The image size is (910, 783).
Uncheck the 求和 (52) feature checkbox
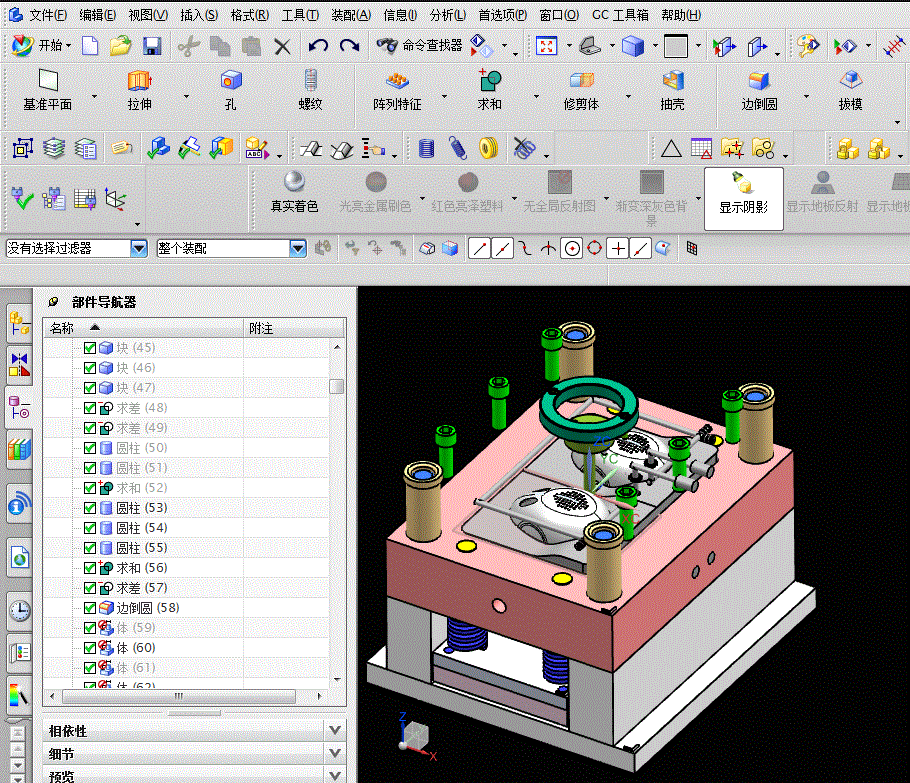point(90,488)
